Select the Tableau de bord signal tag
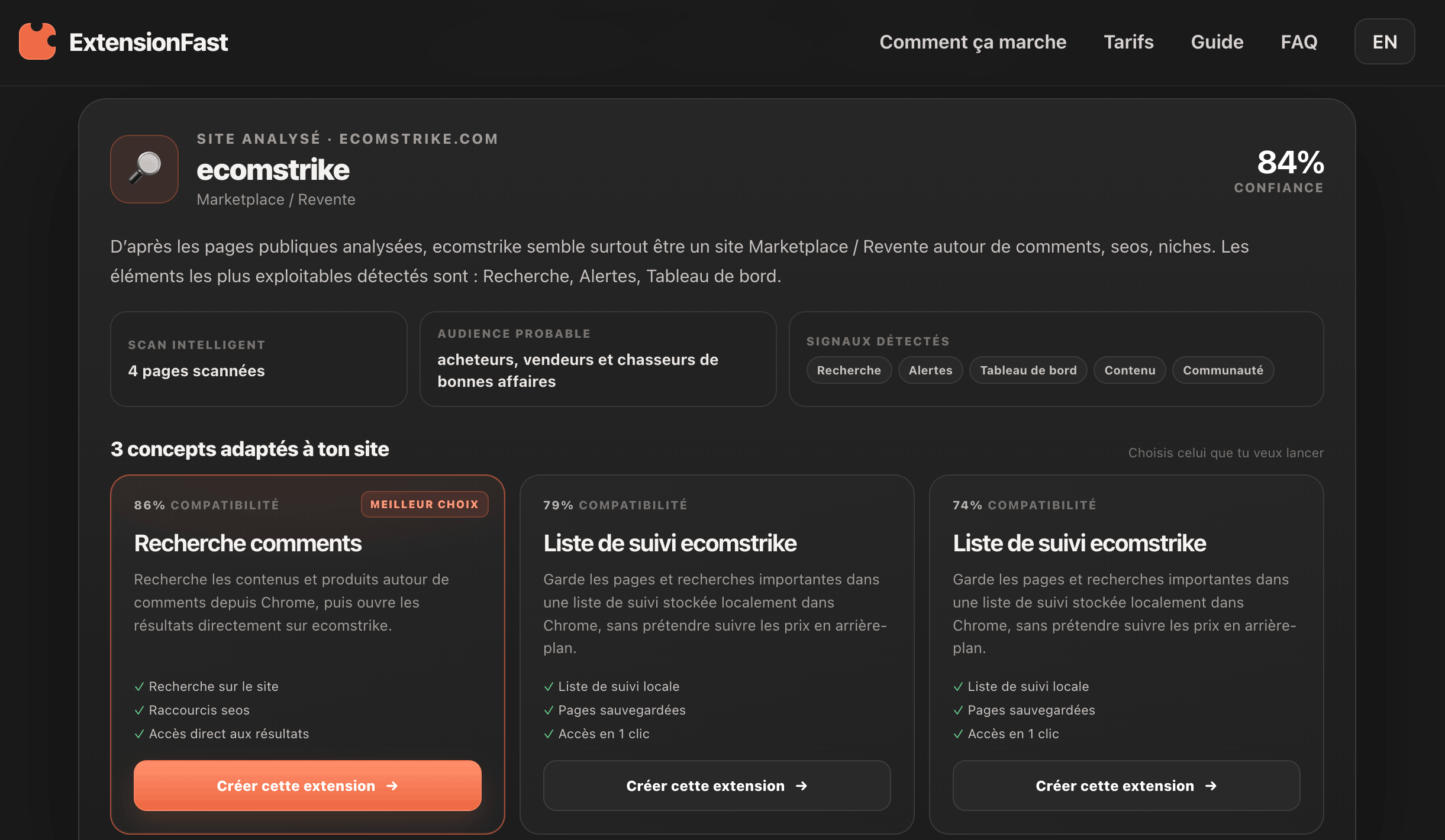 coord(1028,370)
